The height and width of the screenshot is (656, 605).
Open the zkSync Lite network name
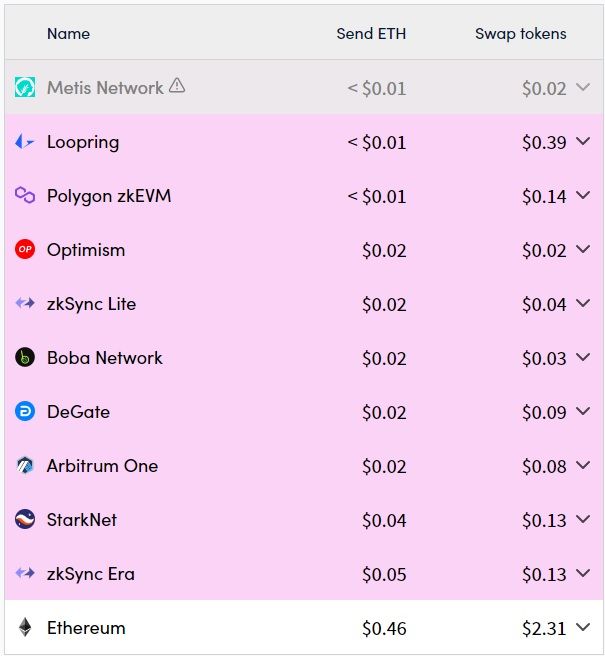pyautogui.click(x=91, y=304)
